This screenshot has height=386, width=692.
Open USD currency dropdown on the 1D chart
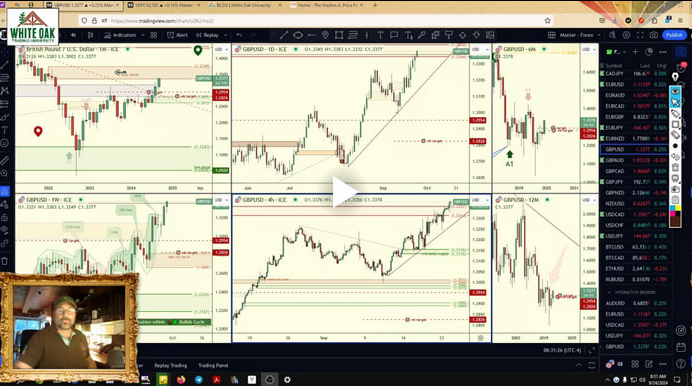click(480, 49)
